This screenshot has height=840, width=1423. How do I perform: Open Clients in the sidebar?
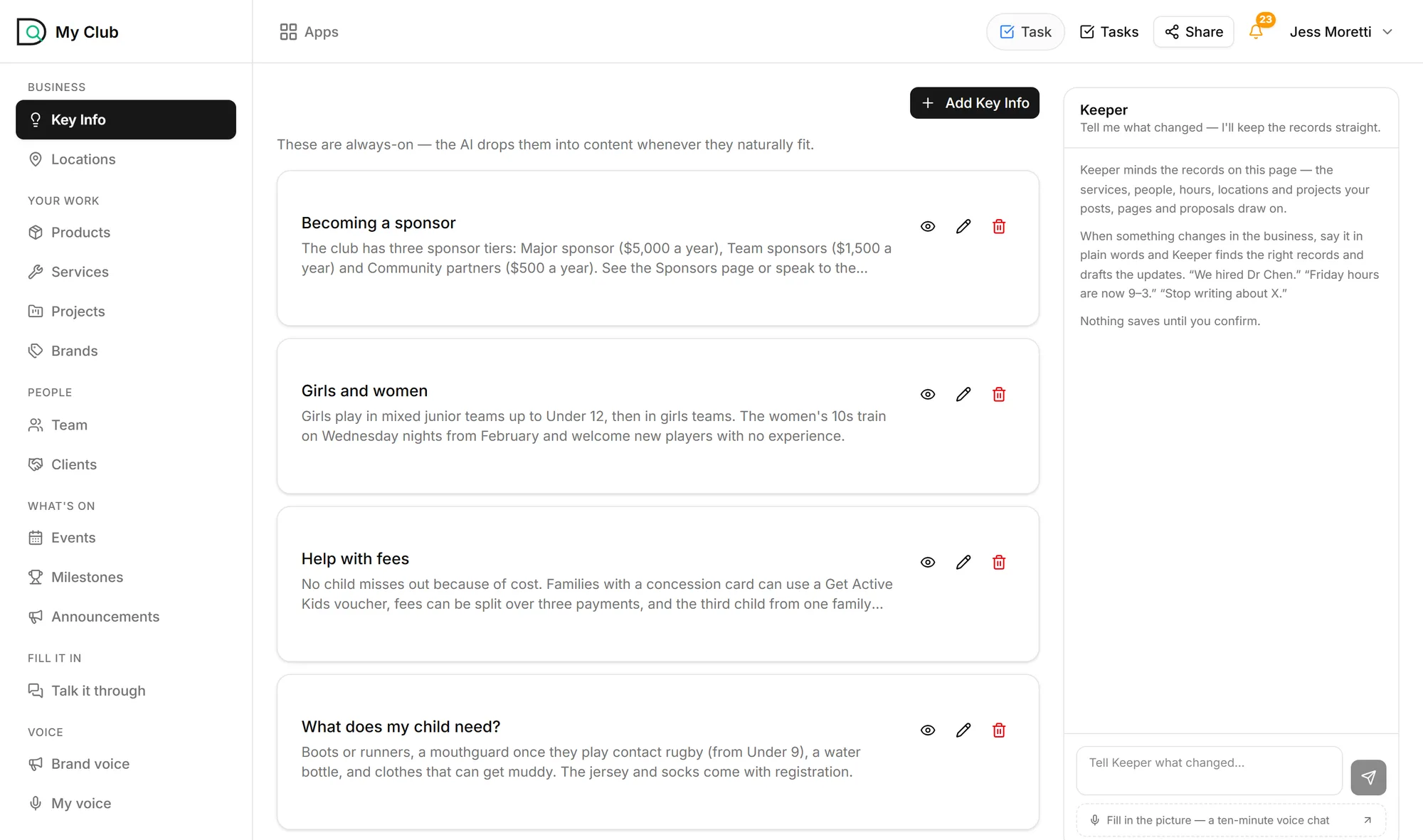tap(126, 464)
